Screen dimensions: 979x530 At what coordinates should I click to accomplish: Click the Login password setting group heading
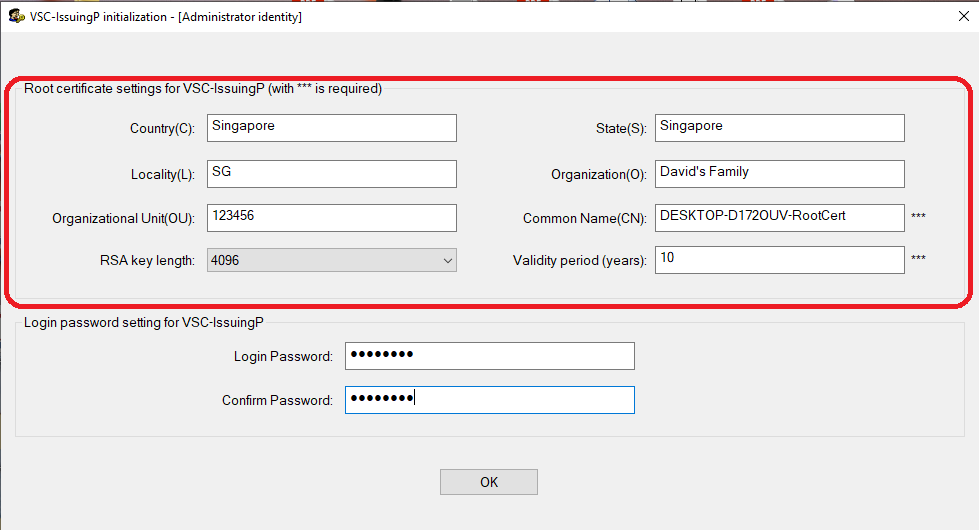(144, 322)
